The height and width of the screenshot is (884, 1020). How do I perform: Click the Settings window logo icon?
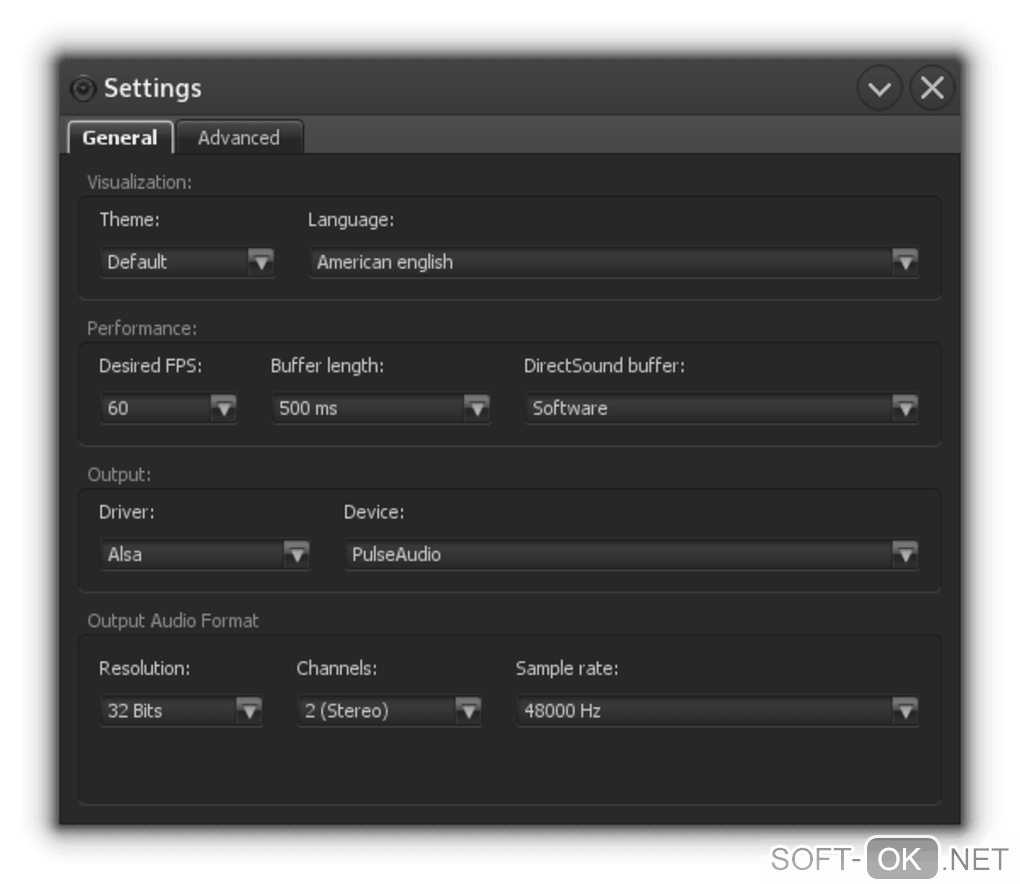82,89
